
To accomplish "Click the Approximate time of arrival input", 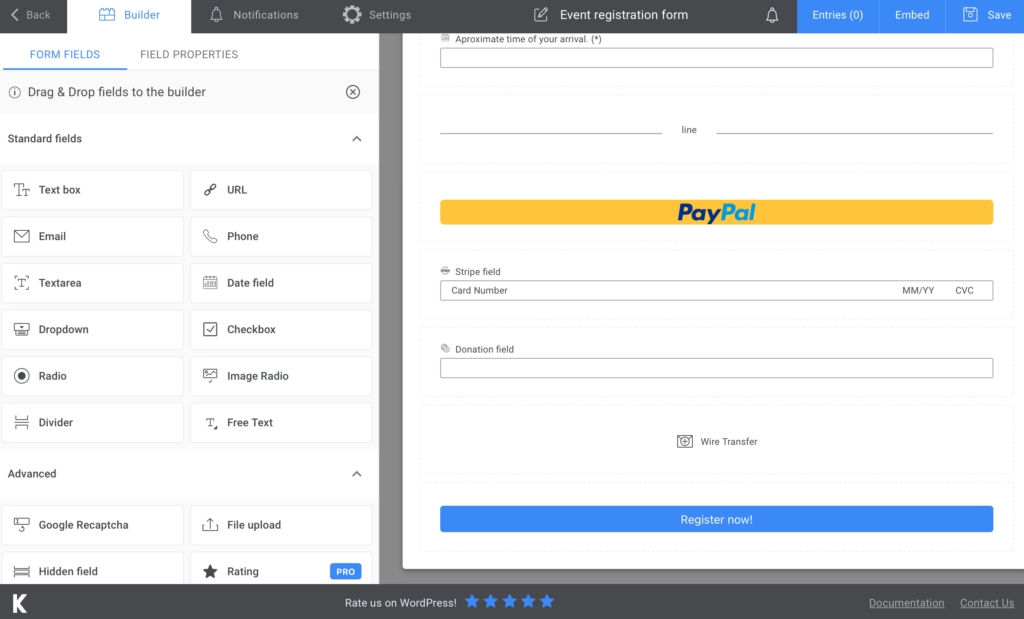I will [716, 57].
